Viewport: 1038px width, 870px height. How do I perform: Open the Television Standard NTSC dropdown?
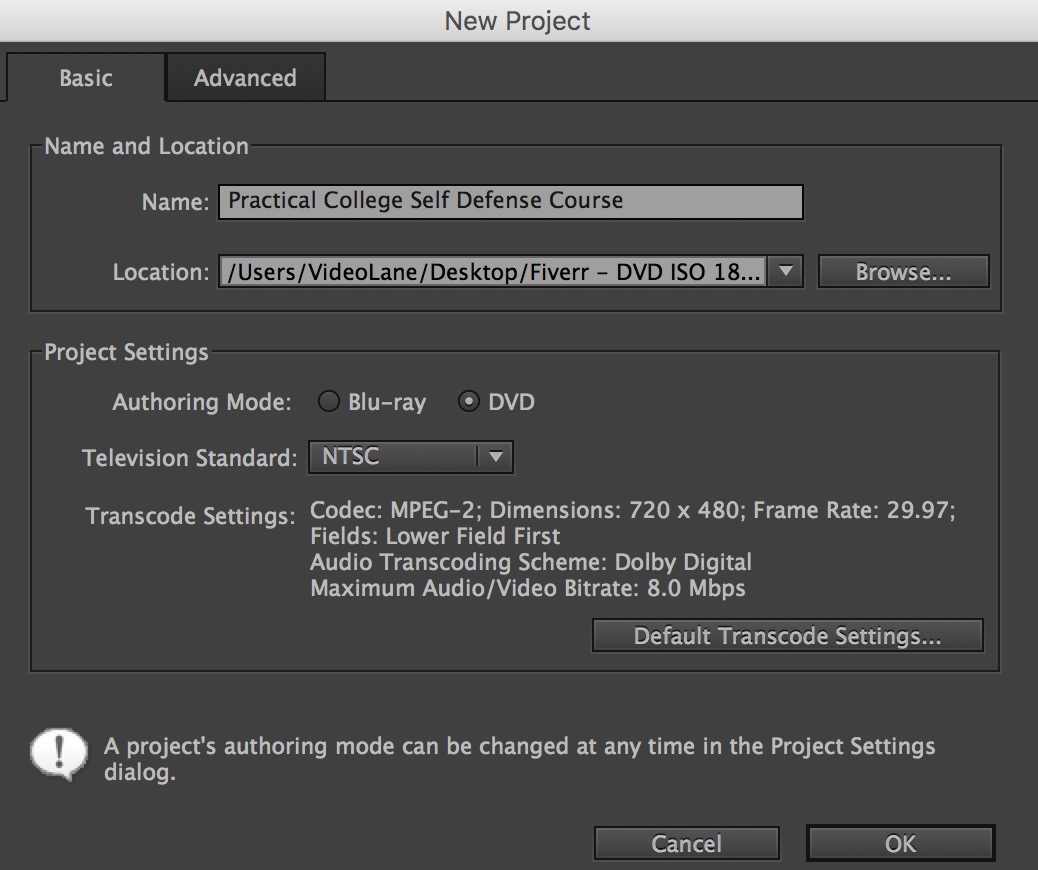click(x=410, y=457)
